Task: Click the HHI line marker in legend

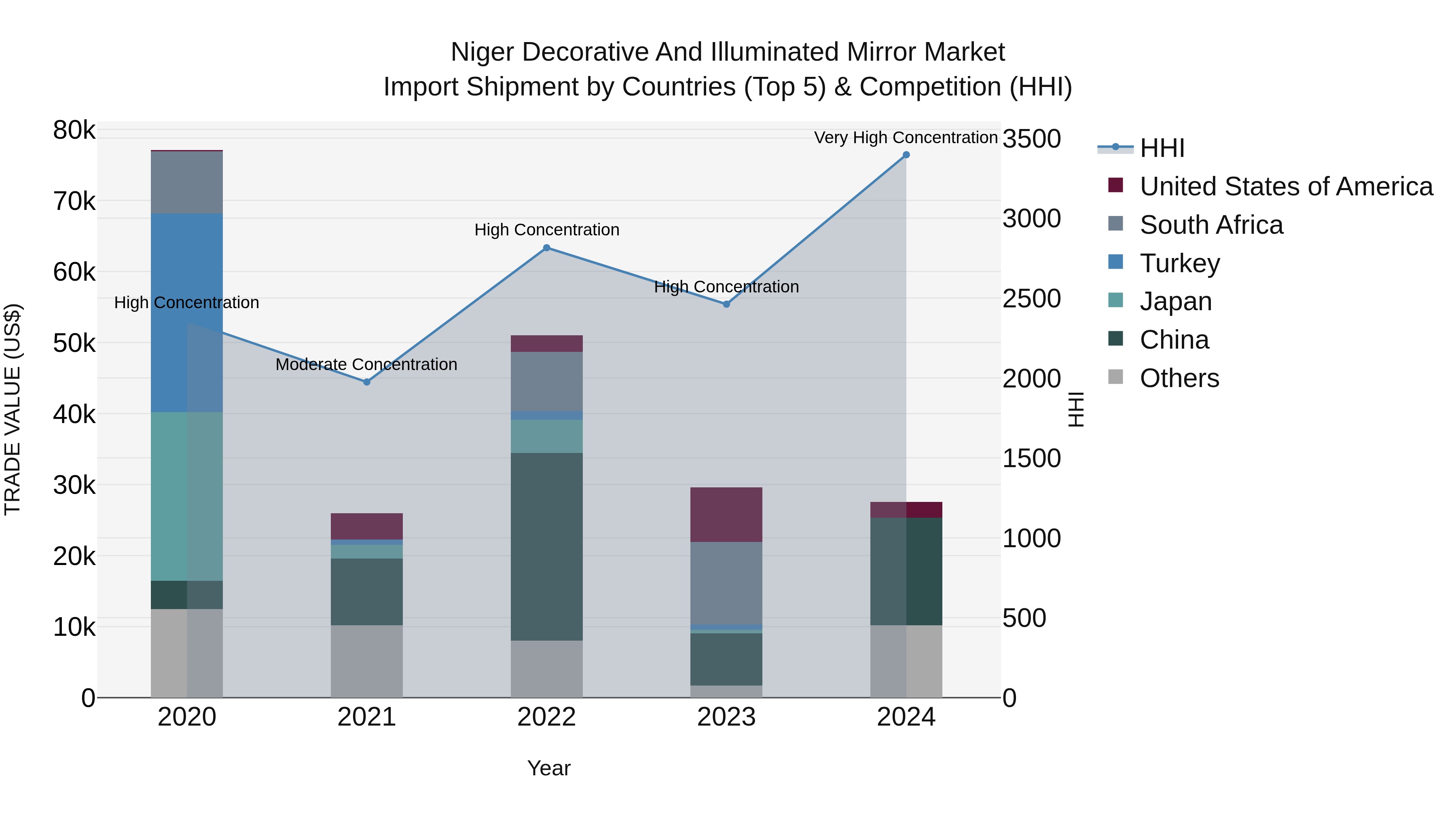Action: (1115, 148)
